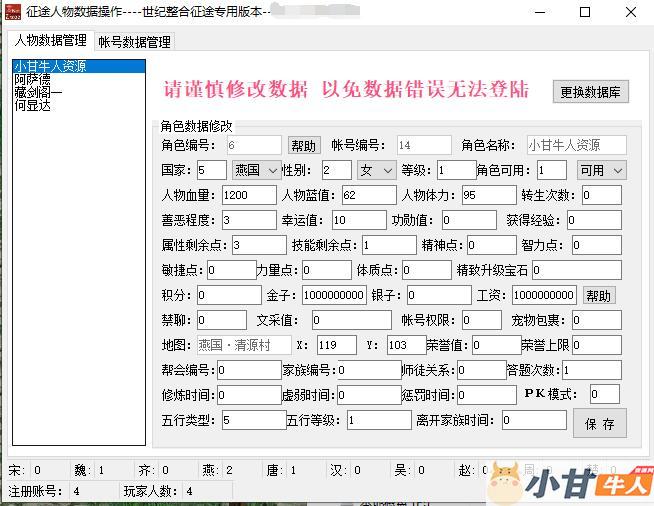Maximize the application window
This screenshot has height=506, width=654.
586,12
